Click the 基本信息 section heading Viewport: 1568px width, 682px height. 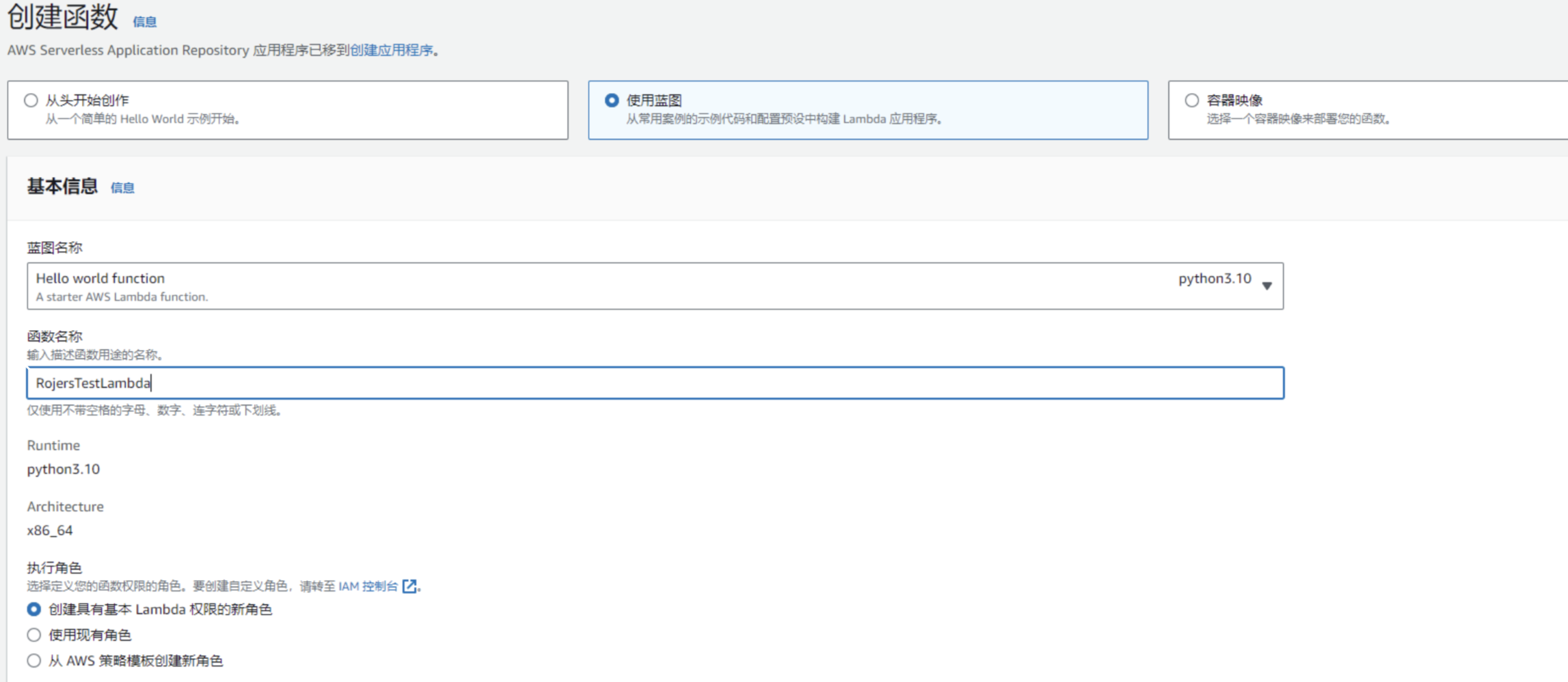tap(62, 187)
